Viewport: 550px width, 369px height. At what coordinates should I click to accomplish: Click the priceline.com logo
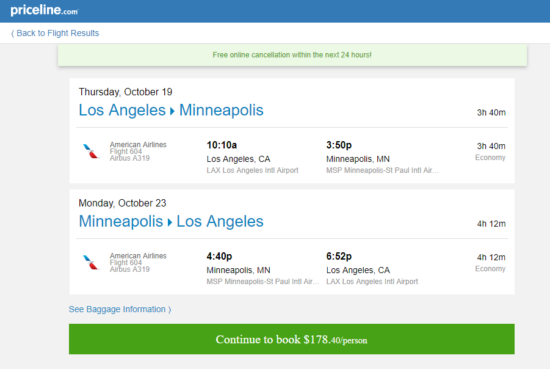point(44,10)
